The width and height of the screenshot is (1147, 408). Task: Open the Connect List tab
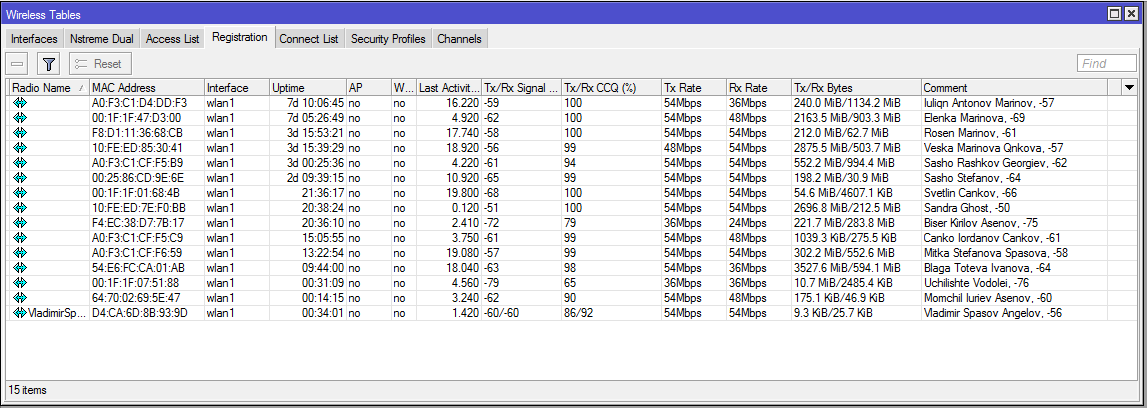click(x=309, y=39)
